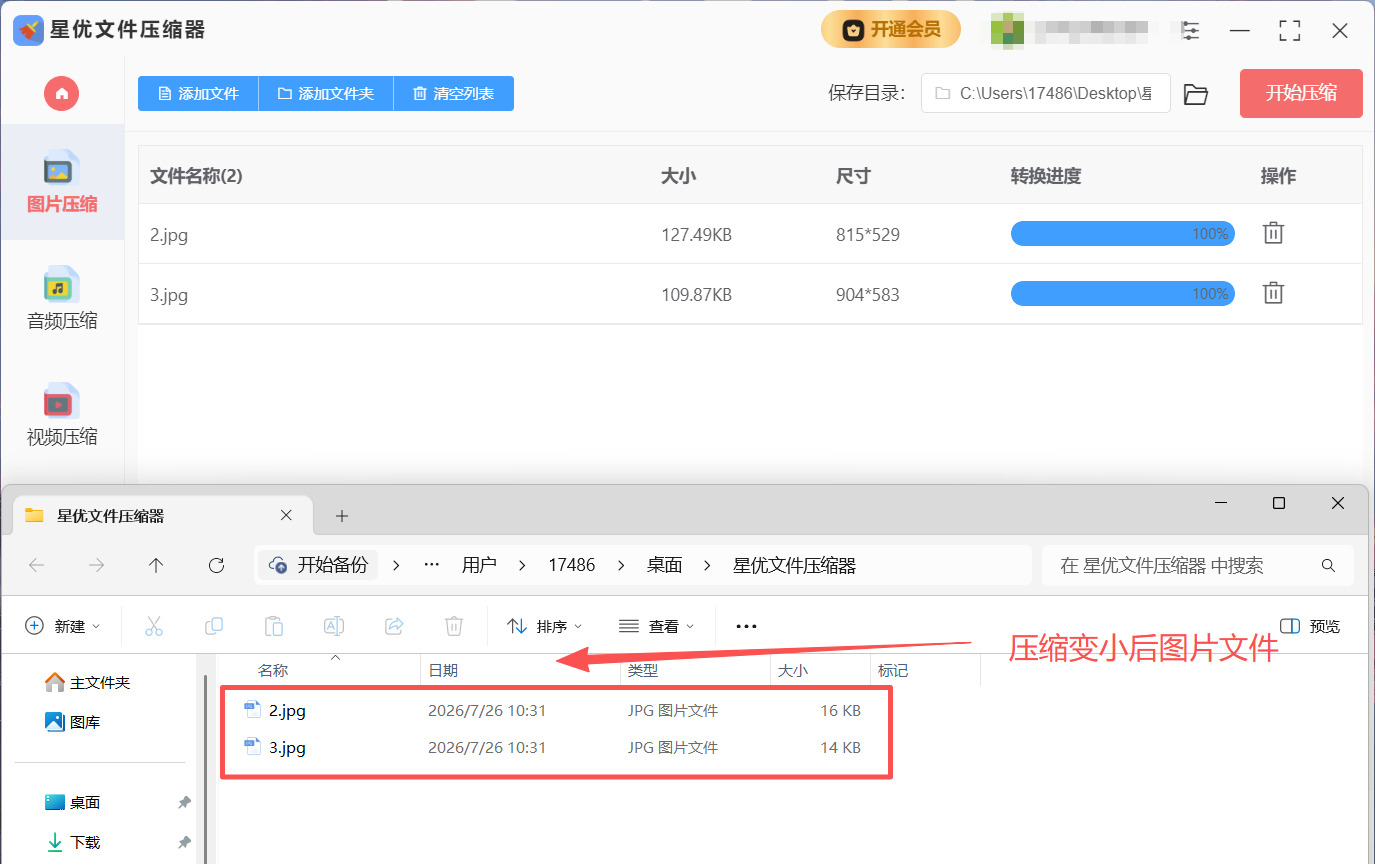
Task: Go forward in File Explorer
Action: [x=97, y=565]
